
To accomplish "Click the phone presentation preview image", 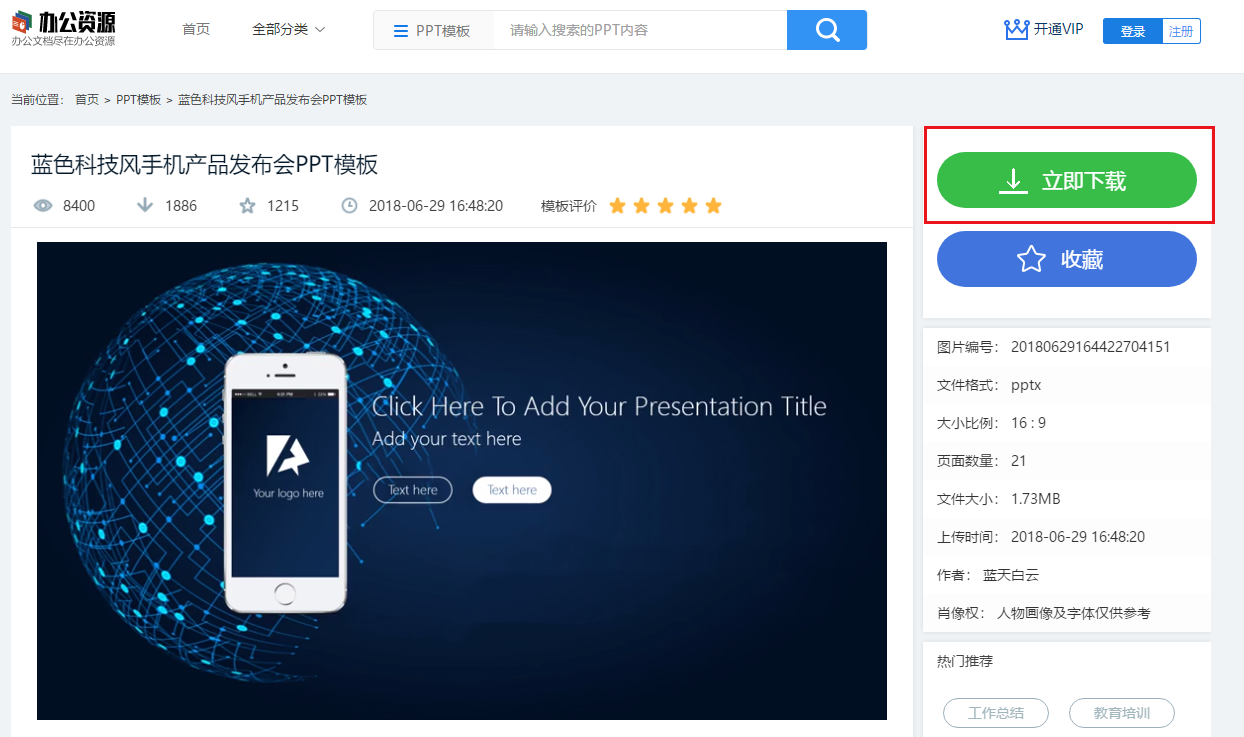I will (x=462, y=481).
